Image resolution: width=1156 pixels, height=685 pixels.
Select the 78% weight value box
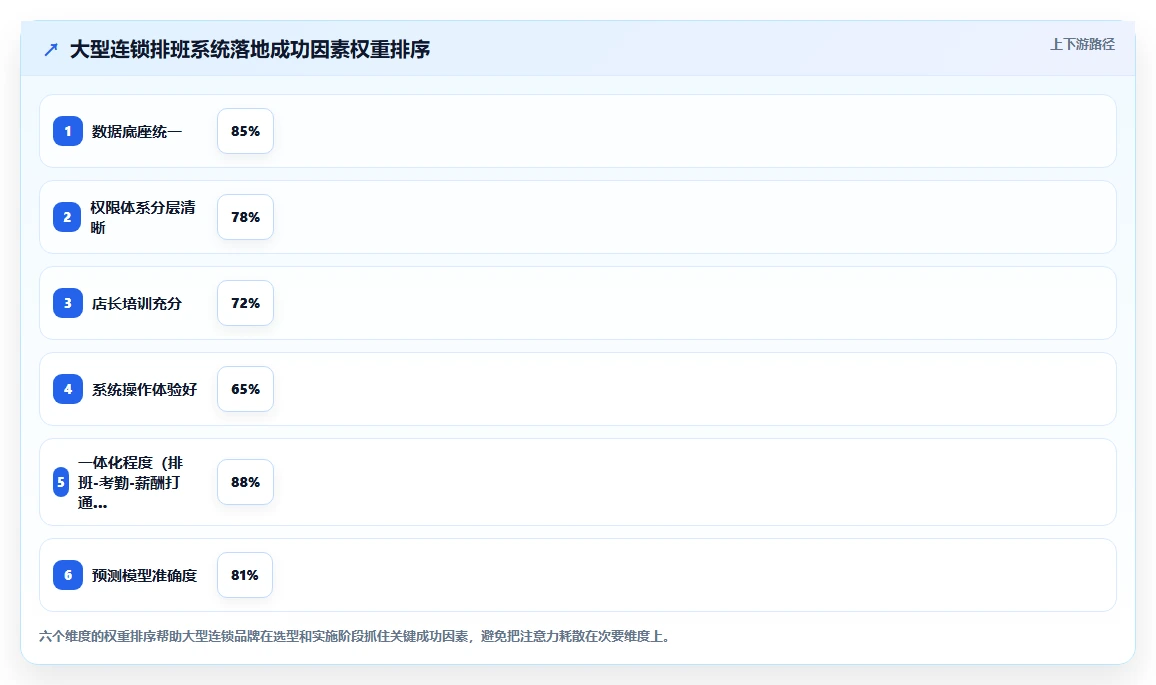[x=246, y=217]
